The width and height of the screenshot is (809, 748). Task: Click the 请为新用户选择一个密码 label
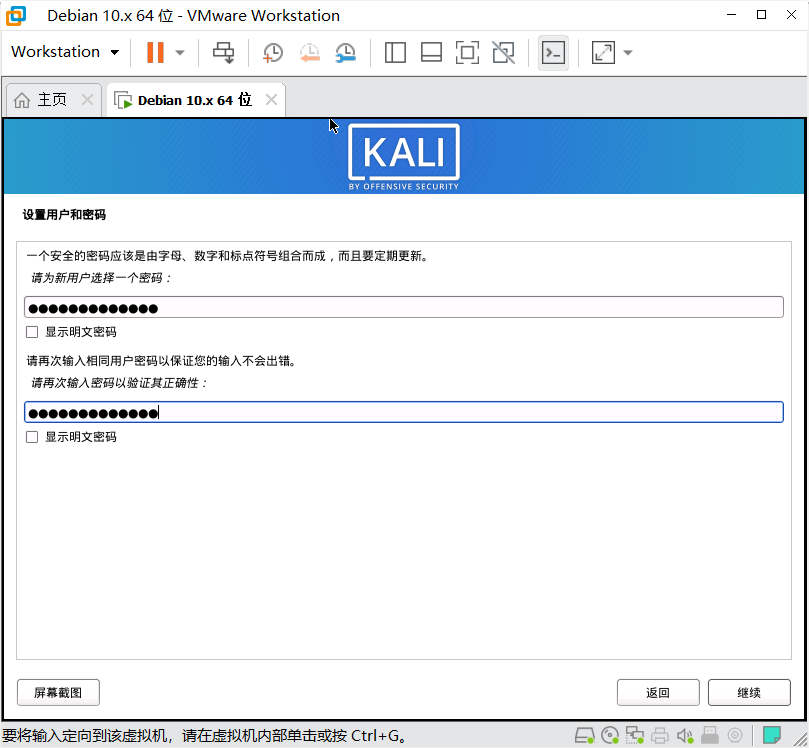click(101, 278)
